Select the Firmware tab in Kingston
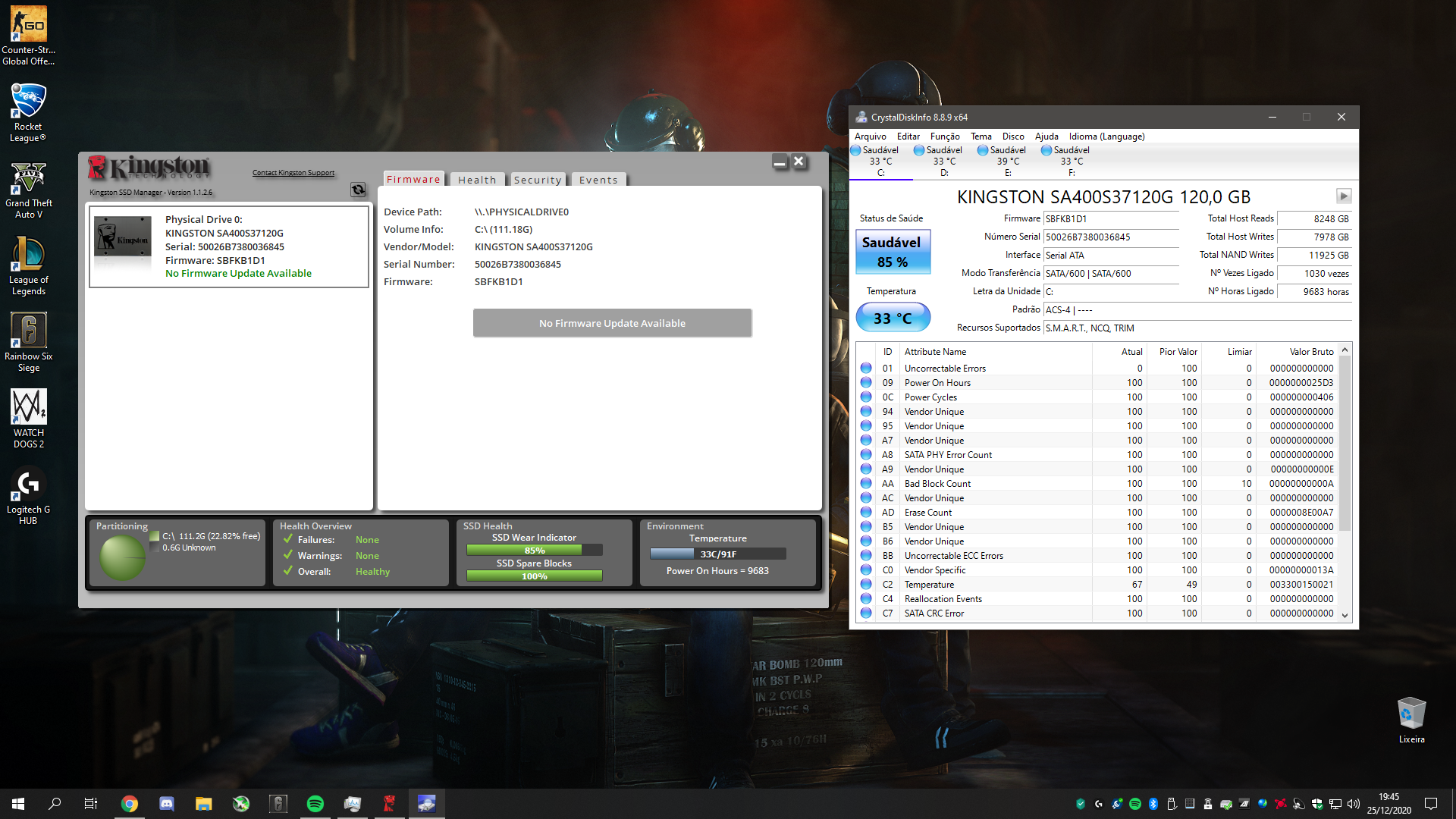Image resolution: width=1456 pixels, height=819 pixels. (413, 179)
